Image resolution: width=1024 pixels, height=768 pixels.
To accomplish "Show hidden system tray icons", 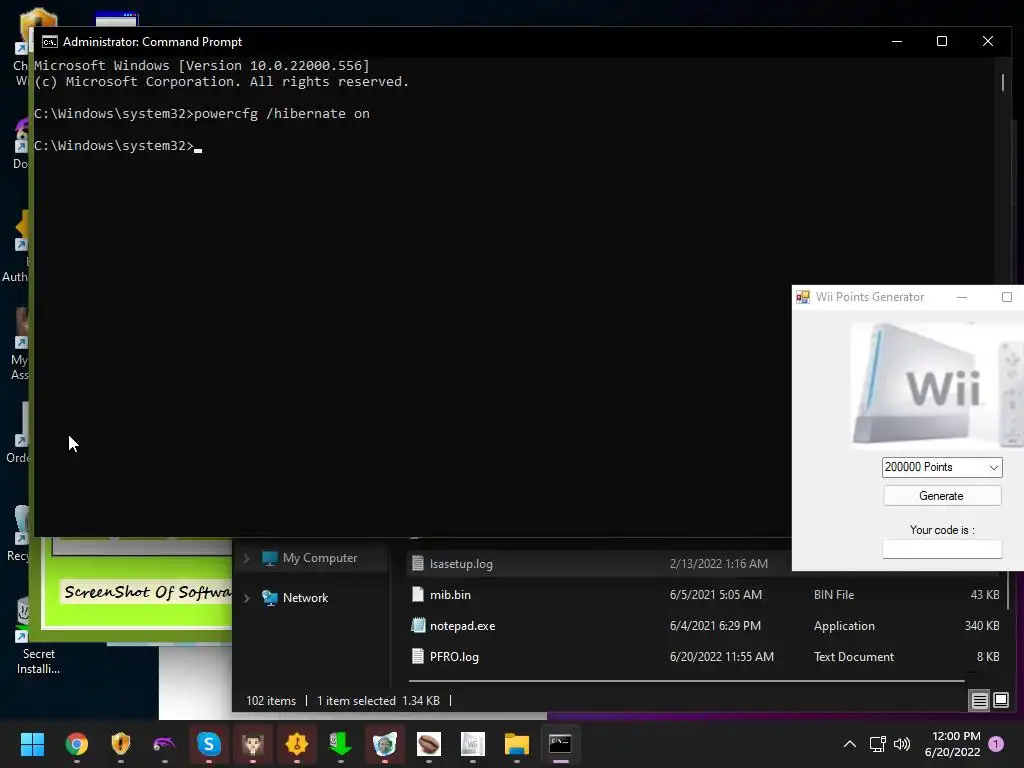I will [850, 744].
